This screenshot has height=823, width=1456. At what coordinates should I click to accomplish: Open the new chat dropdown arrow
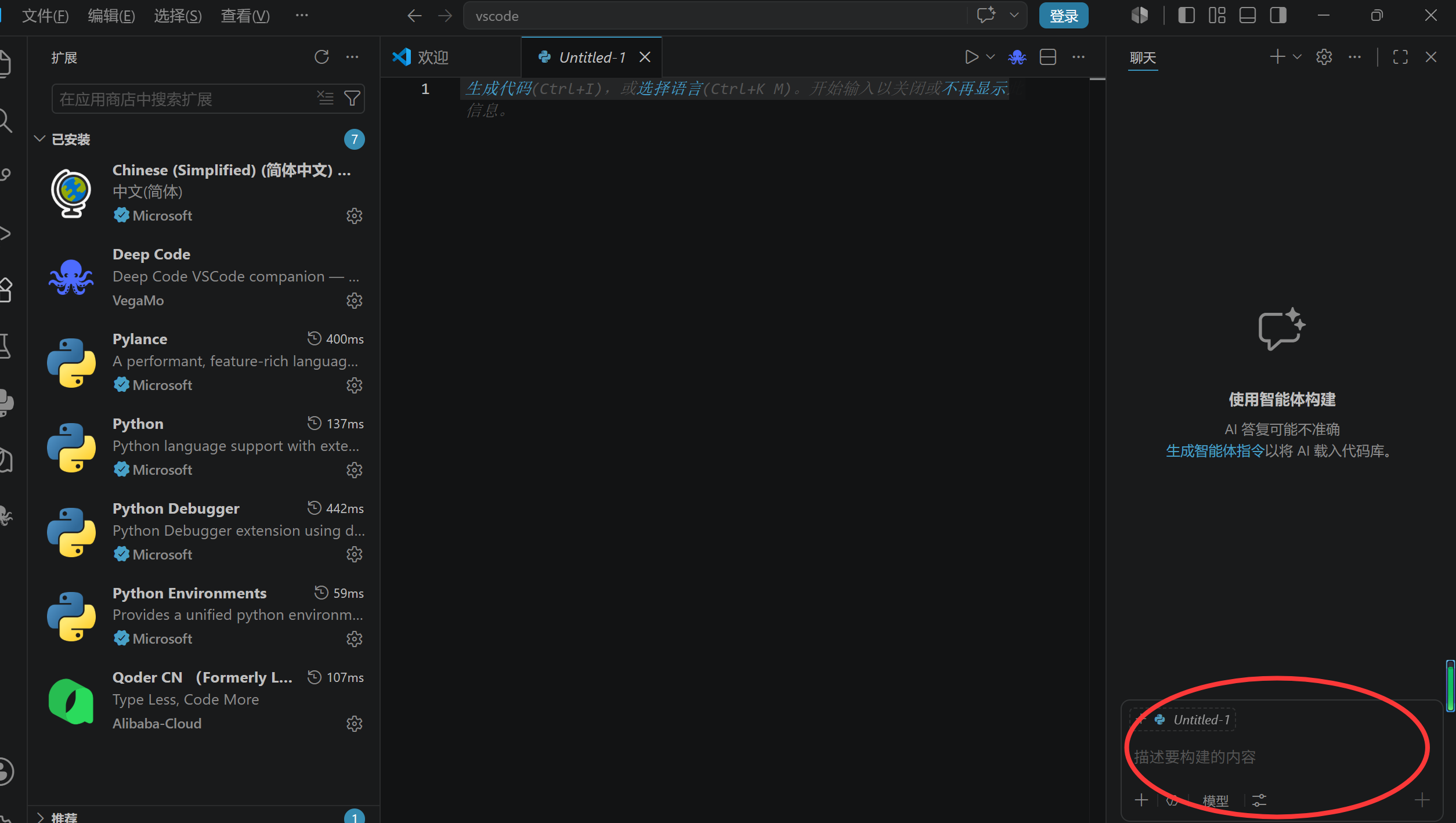tap(1297, 57)
